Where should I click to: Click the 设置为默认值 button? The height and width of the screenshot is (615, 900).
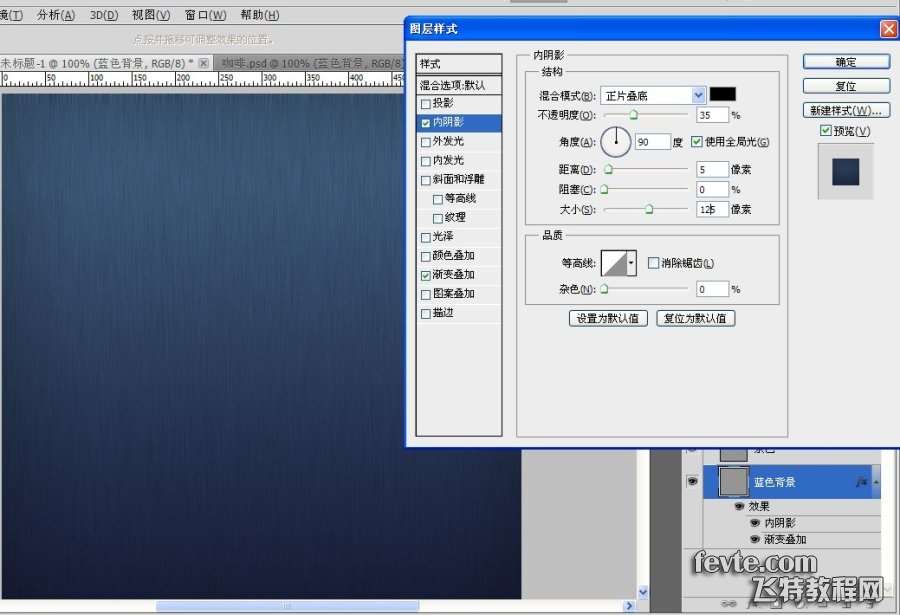608,318
